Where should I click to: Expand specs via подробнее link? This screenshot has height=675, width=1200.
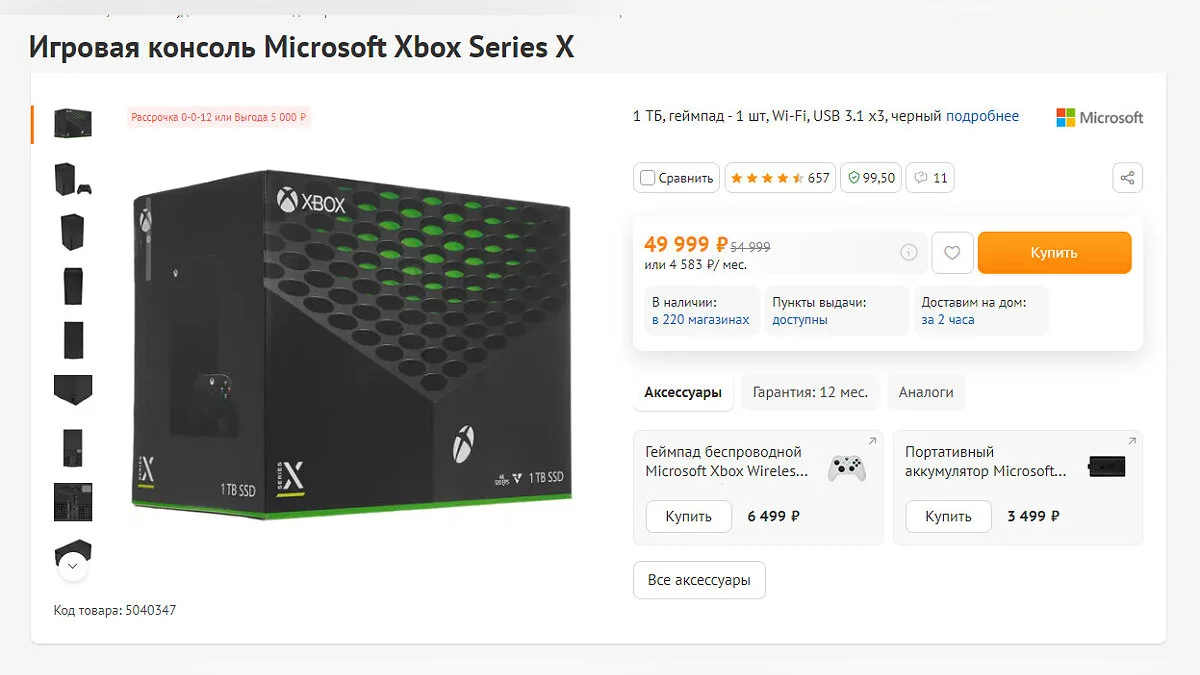point(982,116)
